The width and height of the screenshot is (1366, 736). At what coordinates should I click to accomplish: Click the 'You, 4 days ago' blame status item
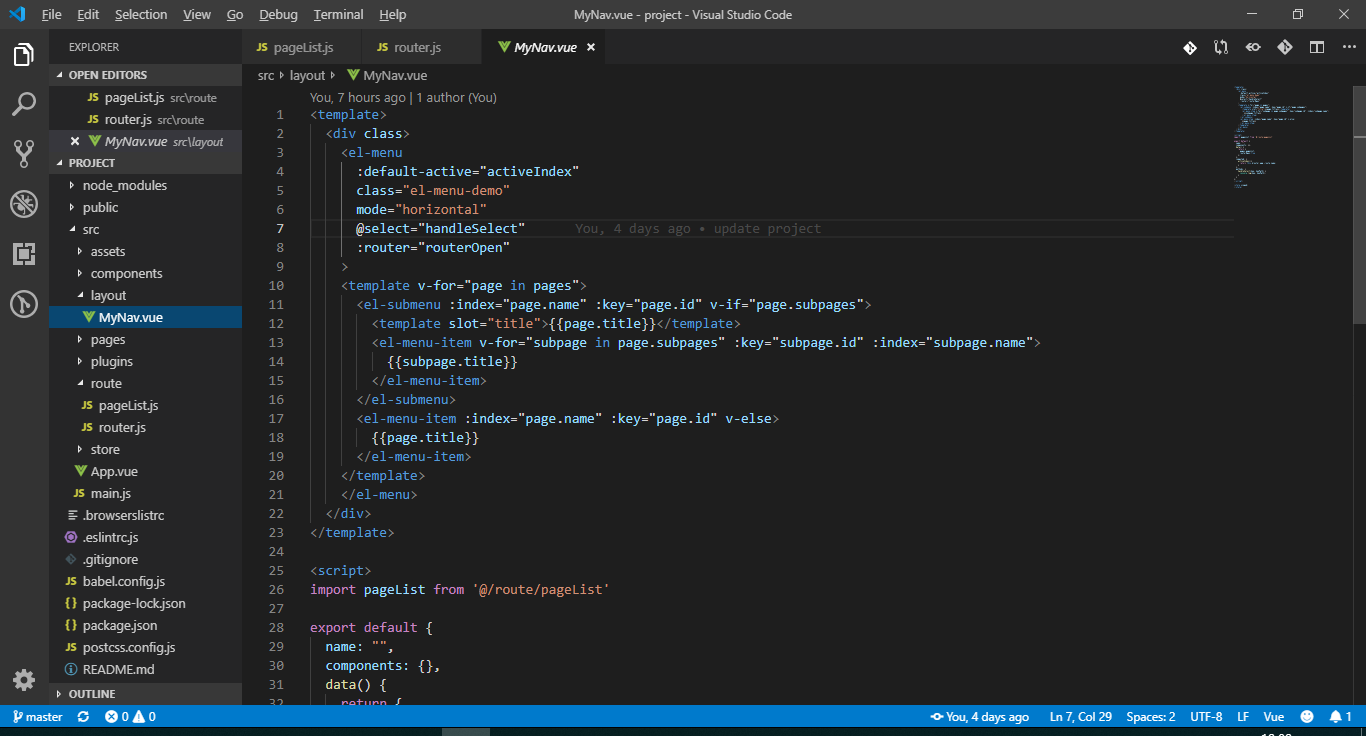point(980,717)
